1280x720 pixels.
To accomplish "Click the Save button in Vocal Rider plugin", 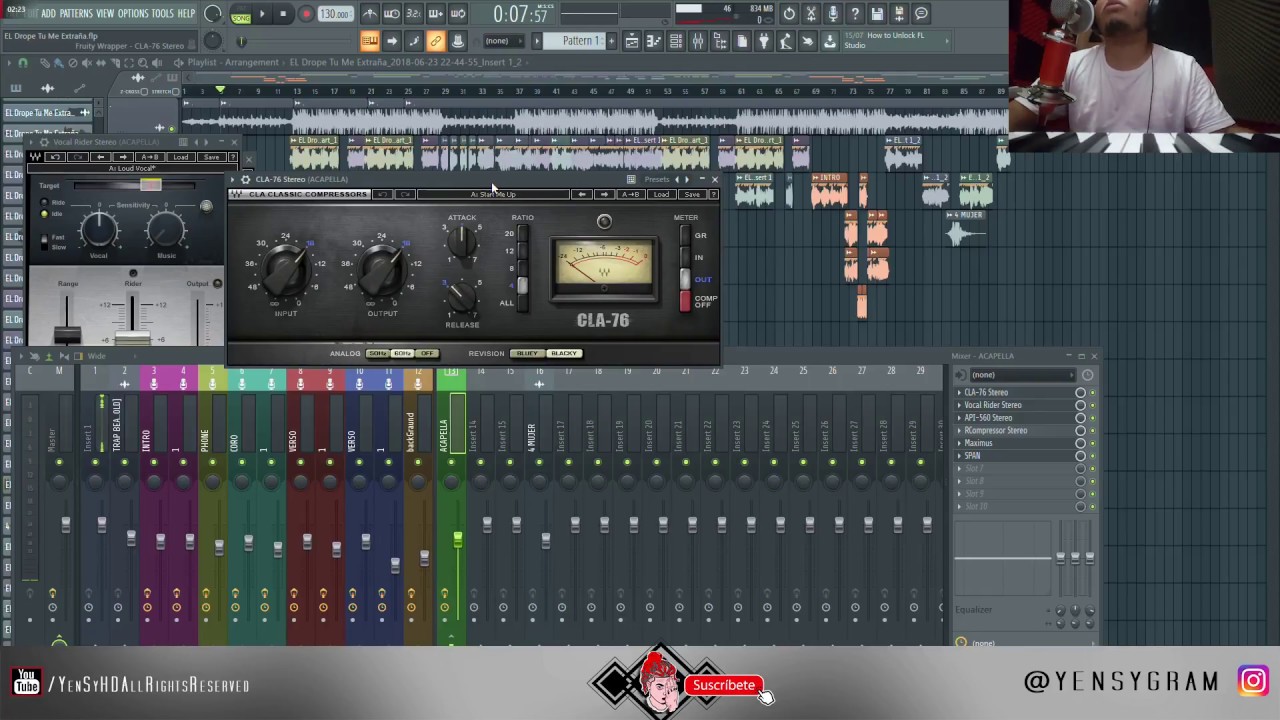I will tap(211, 157).
